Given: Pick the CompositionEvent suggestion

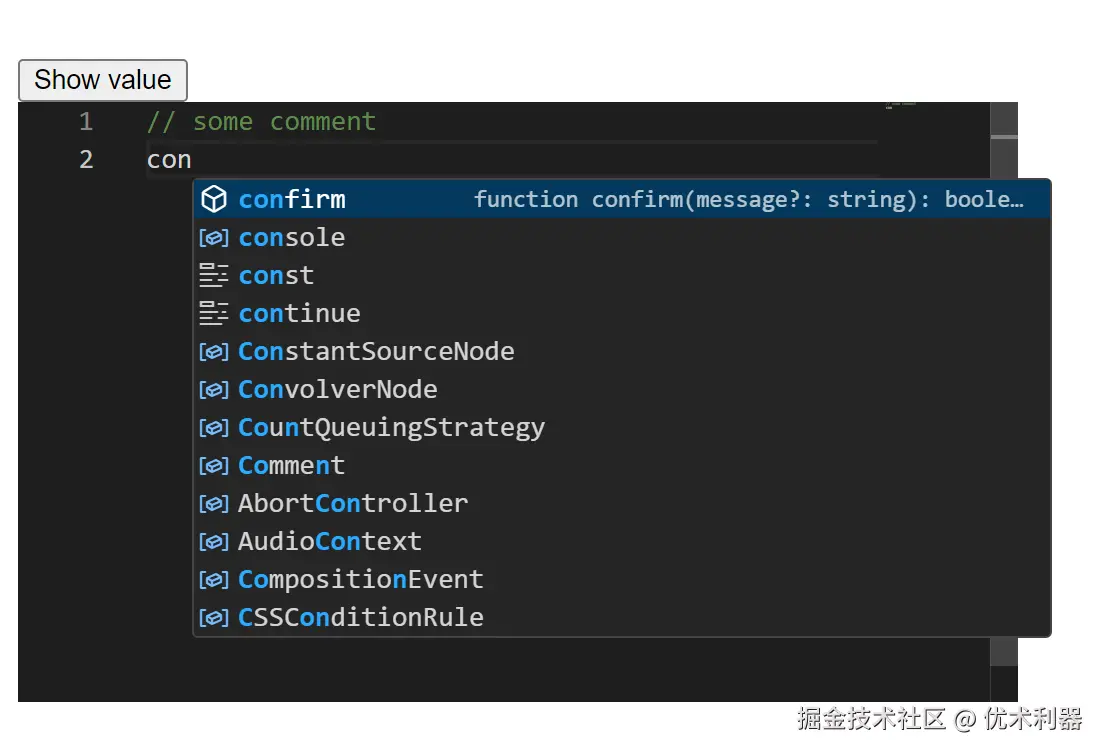Looking at the screenshot, I should [361, 580].
